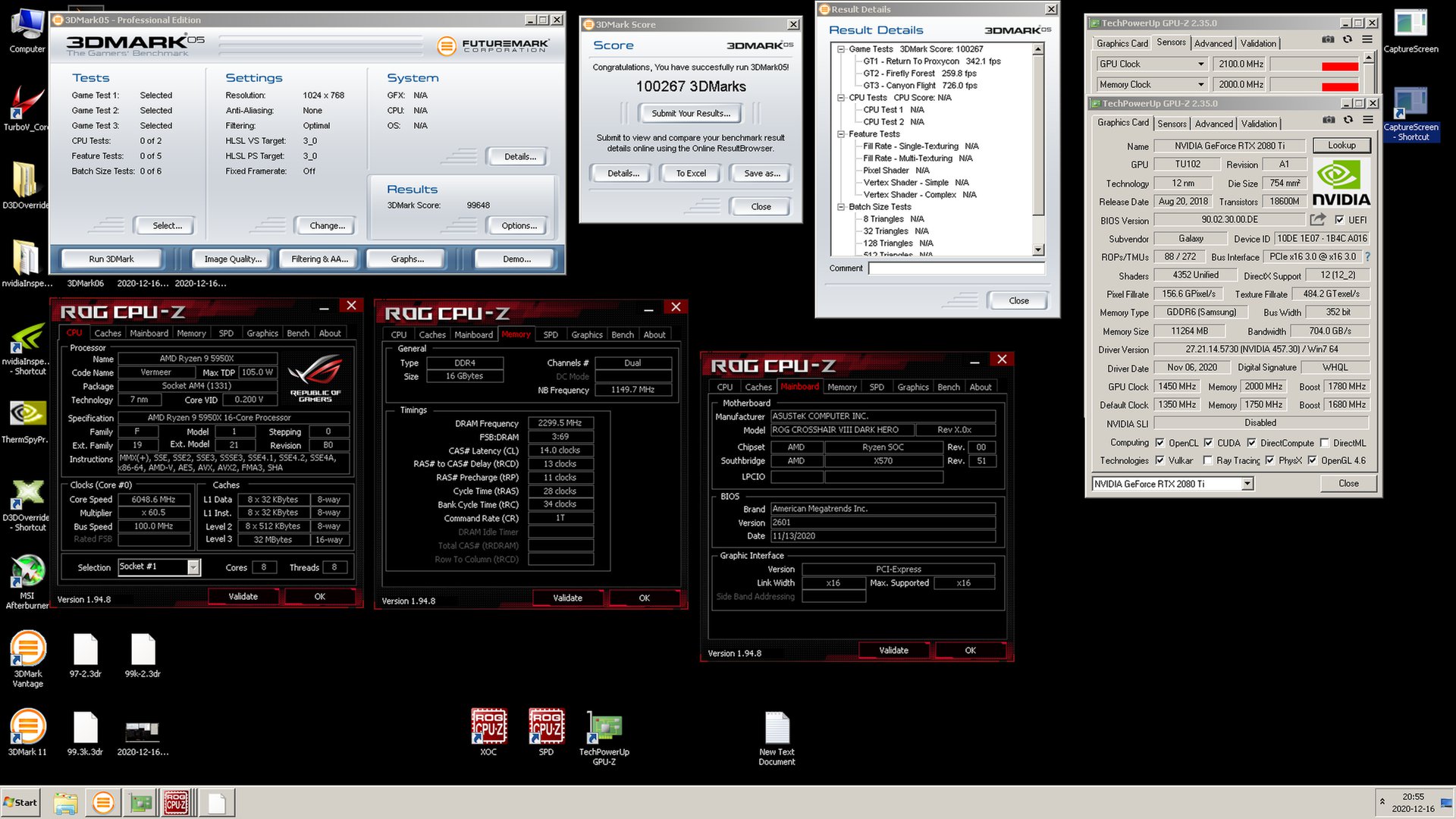Open the XOC CPU-Z desktop icon
Image resolution: width=1456 pixels, height=819 pixels.
[x=488, y=733]
